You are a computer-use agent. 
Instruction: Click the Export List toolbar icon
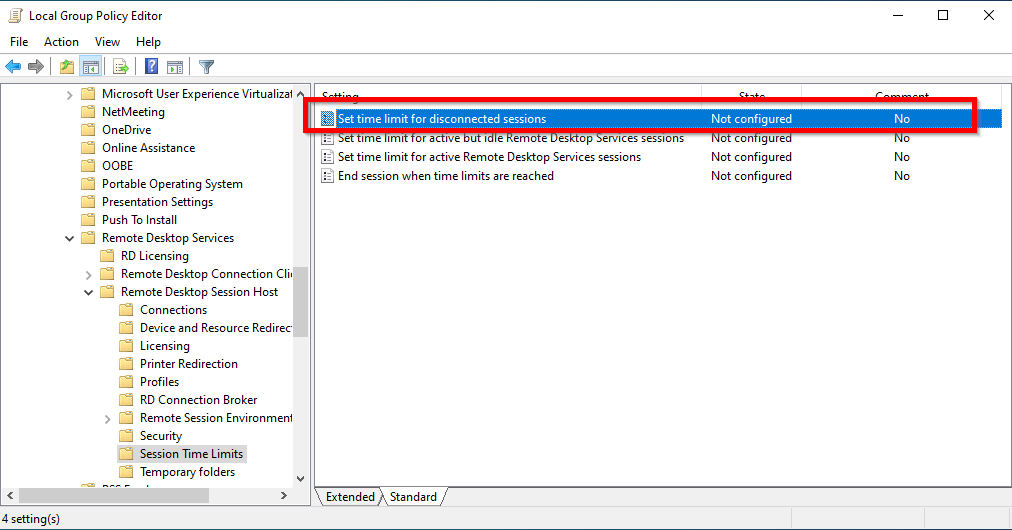point(121,67)
